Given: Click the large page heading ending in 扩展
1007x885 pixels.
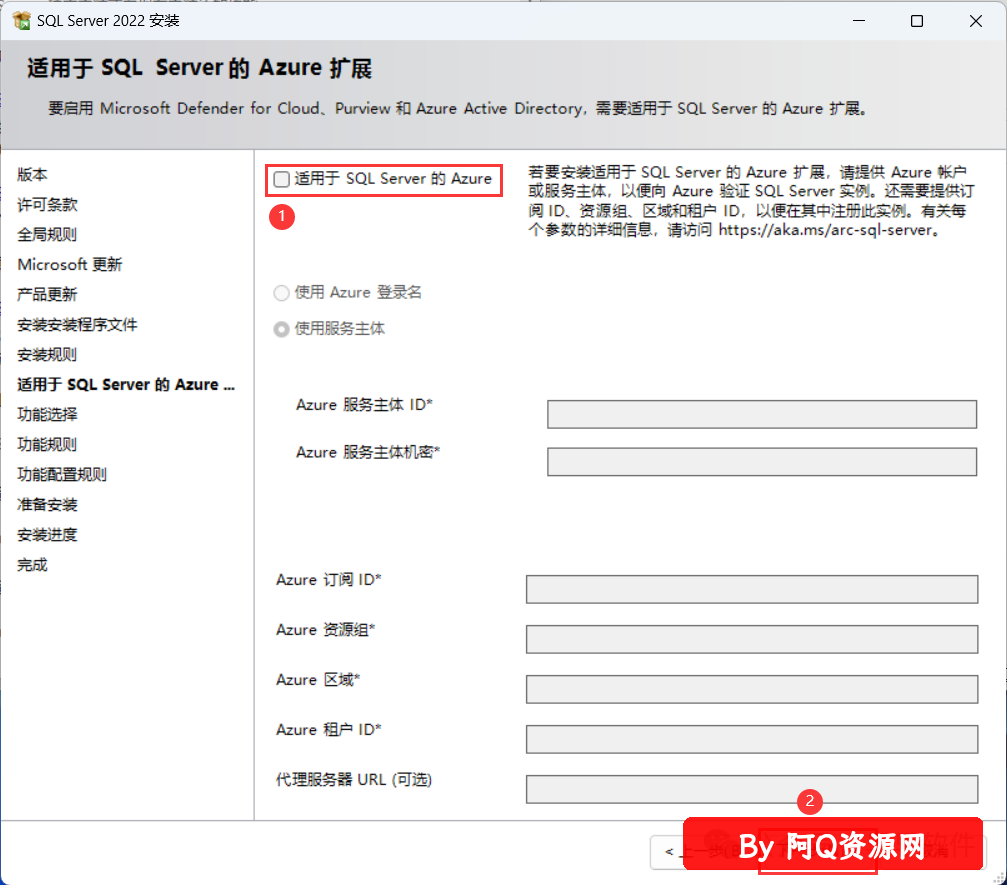Looking at the screenshot, I should point(200,68).
